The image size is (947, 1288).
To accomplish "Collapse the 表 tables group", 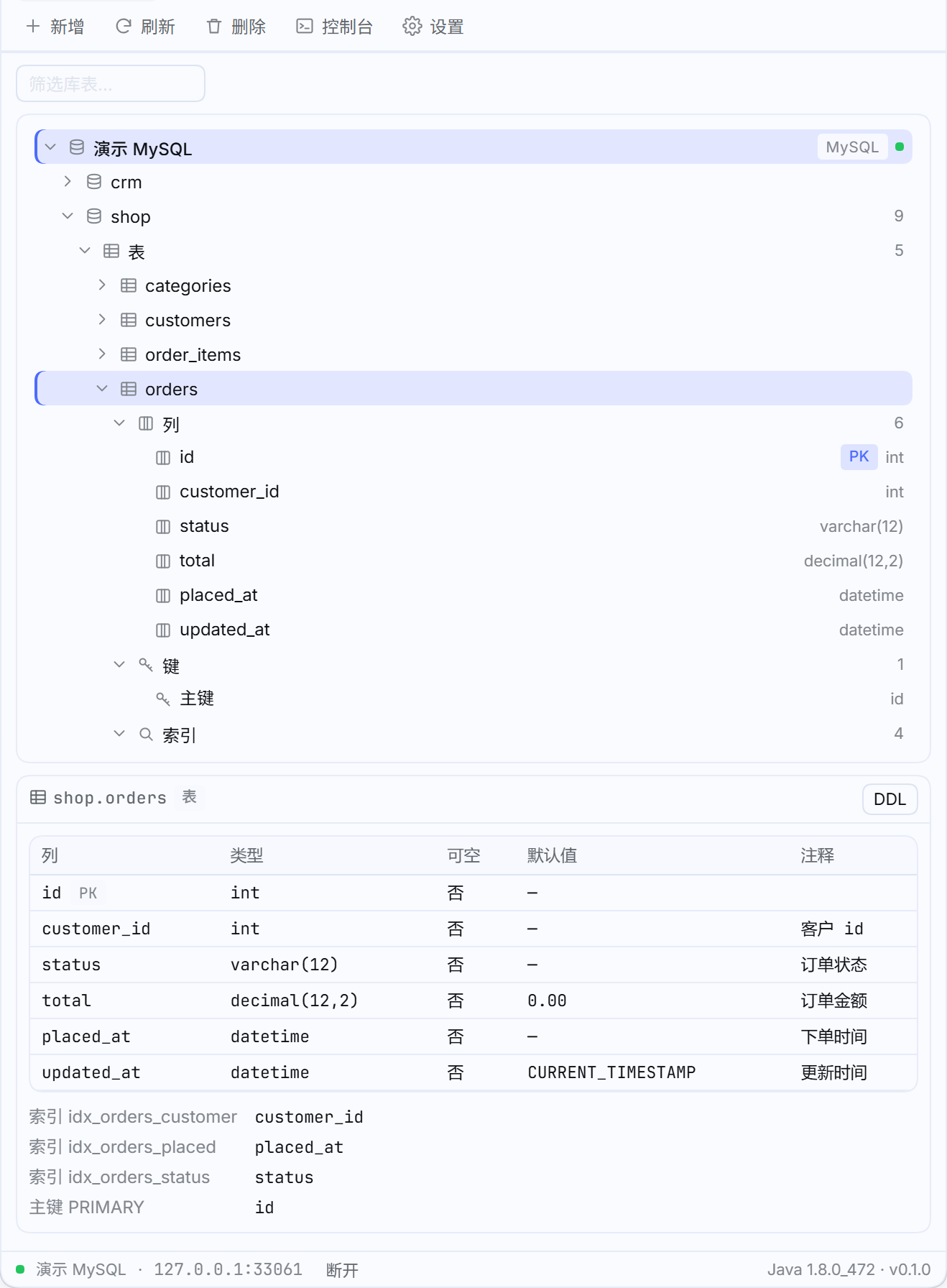I will pyautogui.click(x=85, y=250).
